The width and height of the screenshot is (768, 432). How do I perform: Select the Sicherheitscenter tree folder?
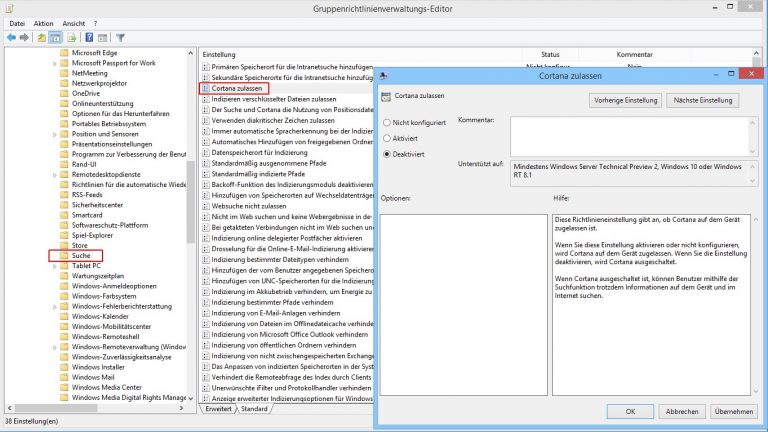(97, 205)
